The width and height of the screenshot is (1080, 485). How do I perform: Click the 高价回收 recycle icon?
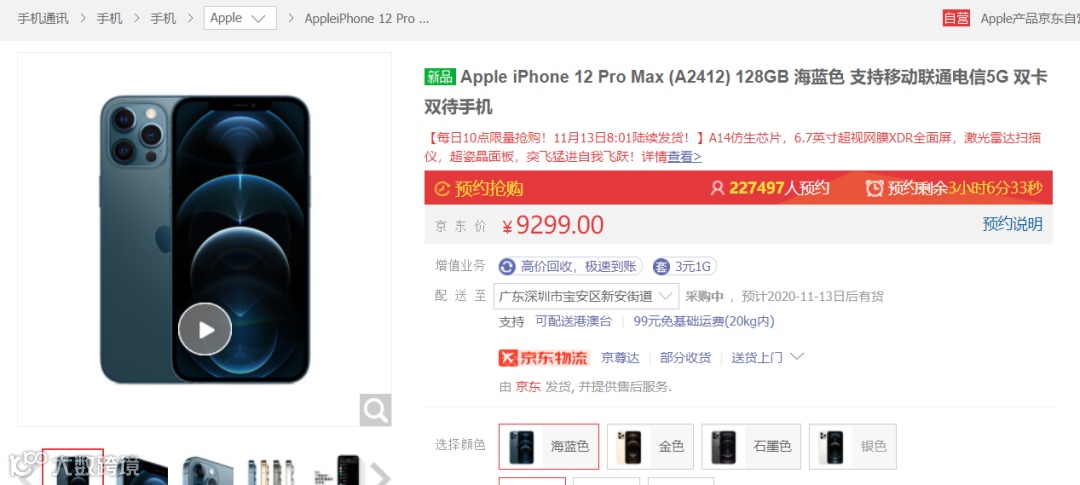point(507,267)
